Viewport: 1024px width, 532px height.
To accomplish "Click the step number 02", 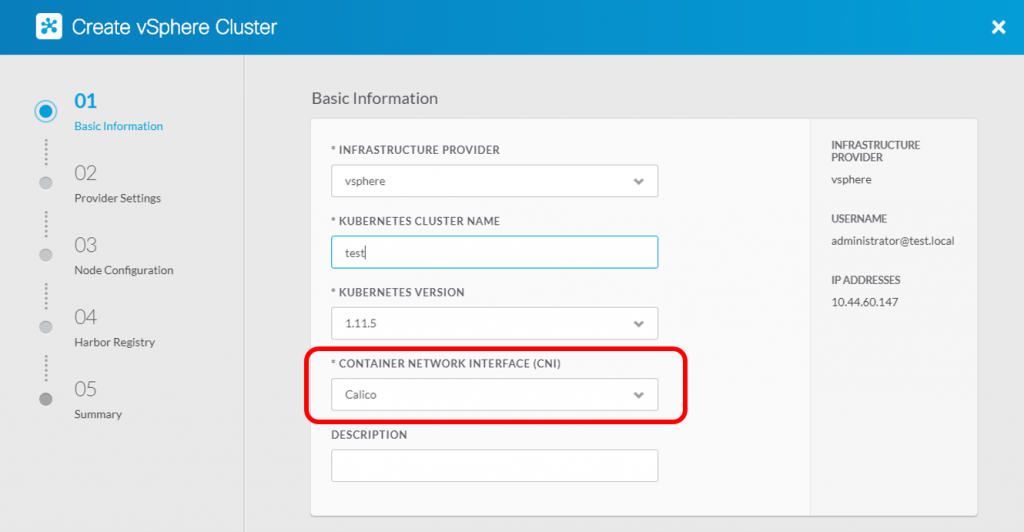I will pyautogui.click(x=86, y=173).
